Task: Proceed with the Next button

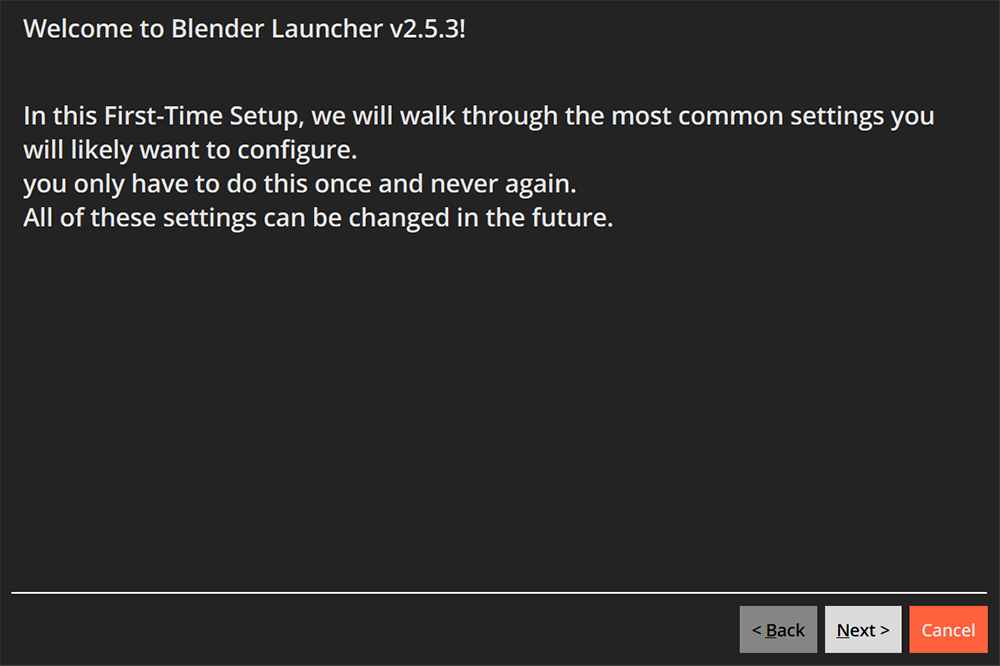Action: (862, 630)
